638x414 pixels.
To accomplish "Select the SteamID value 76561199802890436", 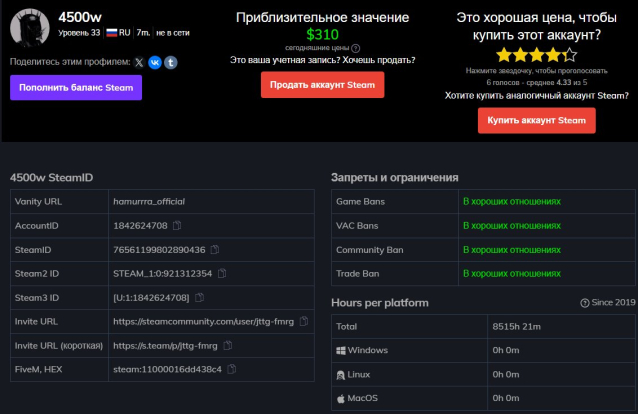I will coord(159,250).
